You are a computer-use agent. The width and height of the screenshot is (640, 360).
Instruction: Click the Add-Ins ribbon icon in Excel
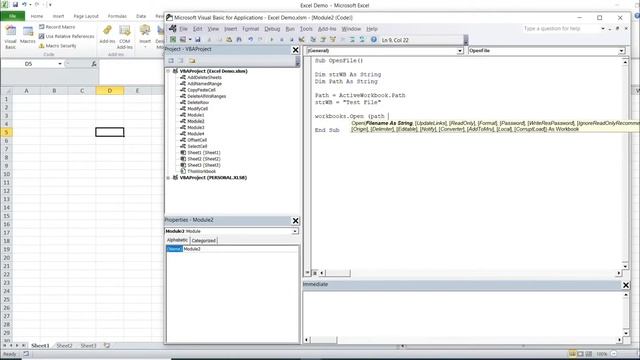pyautogui.click(x=107, y=34)
